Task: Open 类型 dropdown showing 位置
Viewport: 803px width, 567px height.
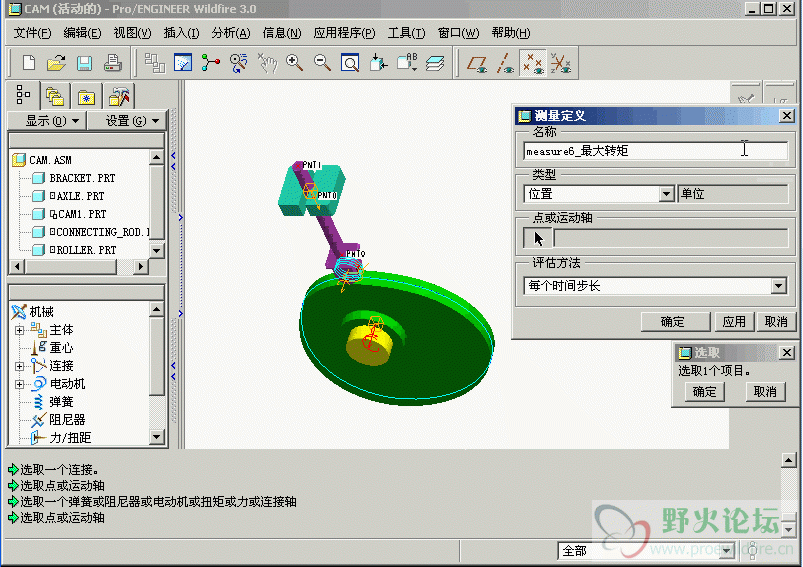Action: click(666, 194)
